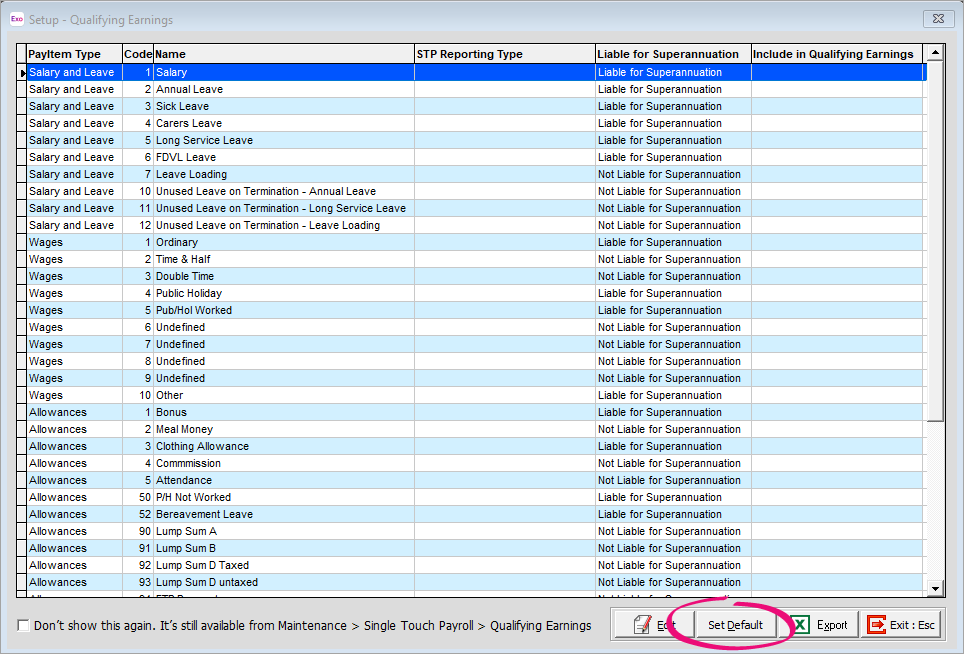
Task: Click the row indicator arrow beside Salary row
Action: tap(22, 73)
